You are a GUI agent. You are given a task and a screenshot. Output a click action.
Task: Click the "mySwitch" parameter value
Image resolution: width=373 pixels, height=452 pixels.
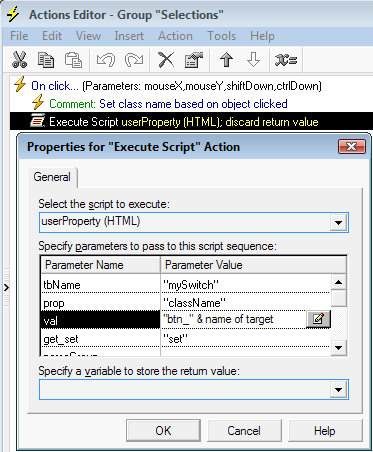[191, 285]
